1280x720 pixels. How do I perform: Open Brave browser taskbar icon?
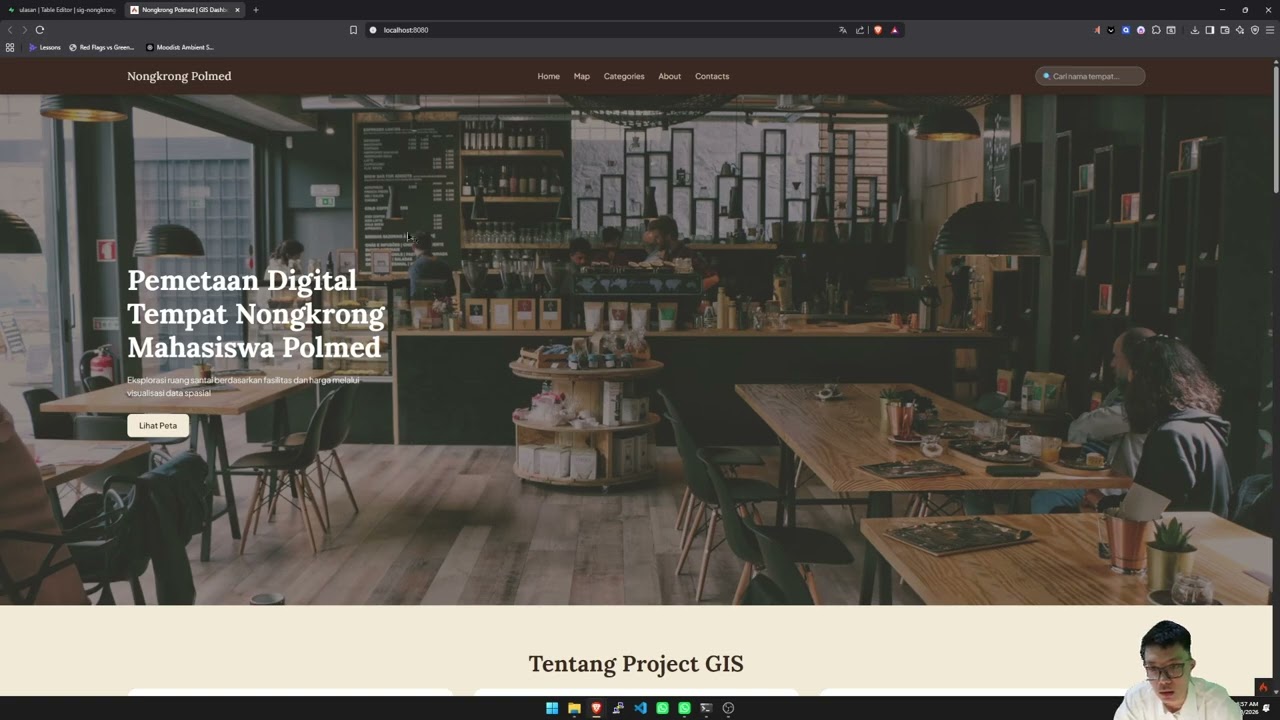click(x=596, y=708)
